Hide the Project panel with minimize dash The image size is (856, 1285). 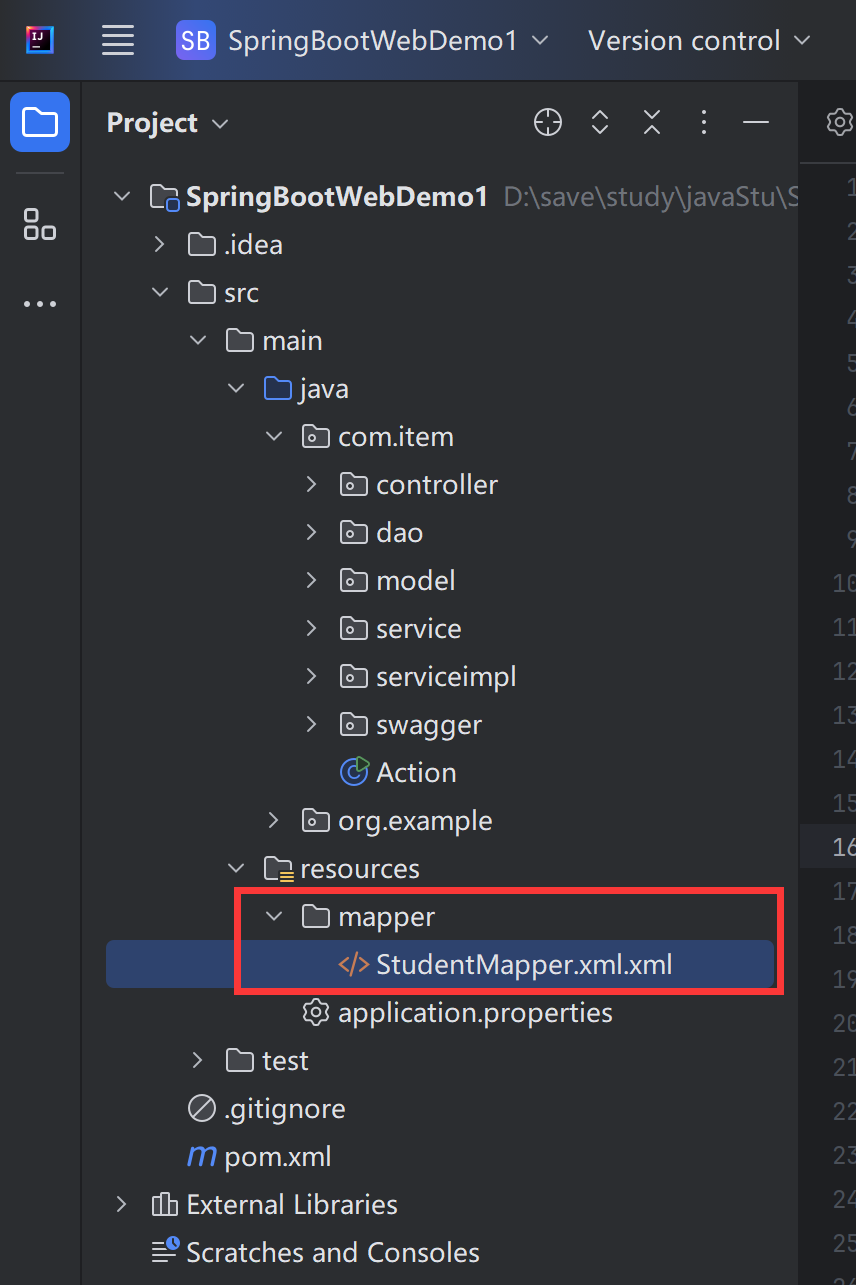point(756,123)
